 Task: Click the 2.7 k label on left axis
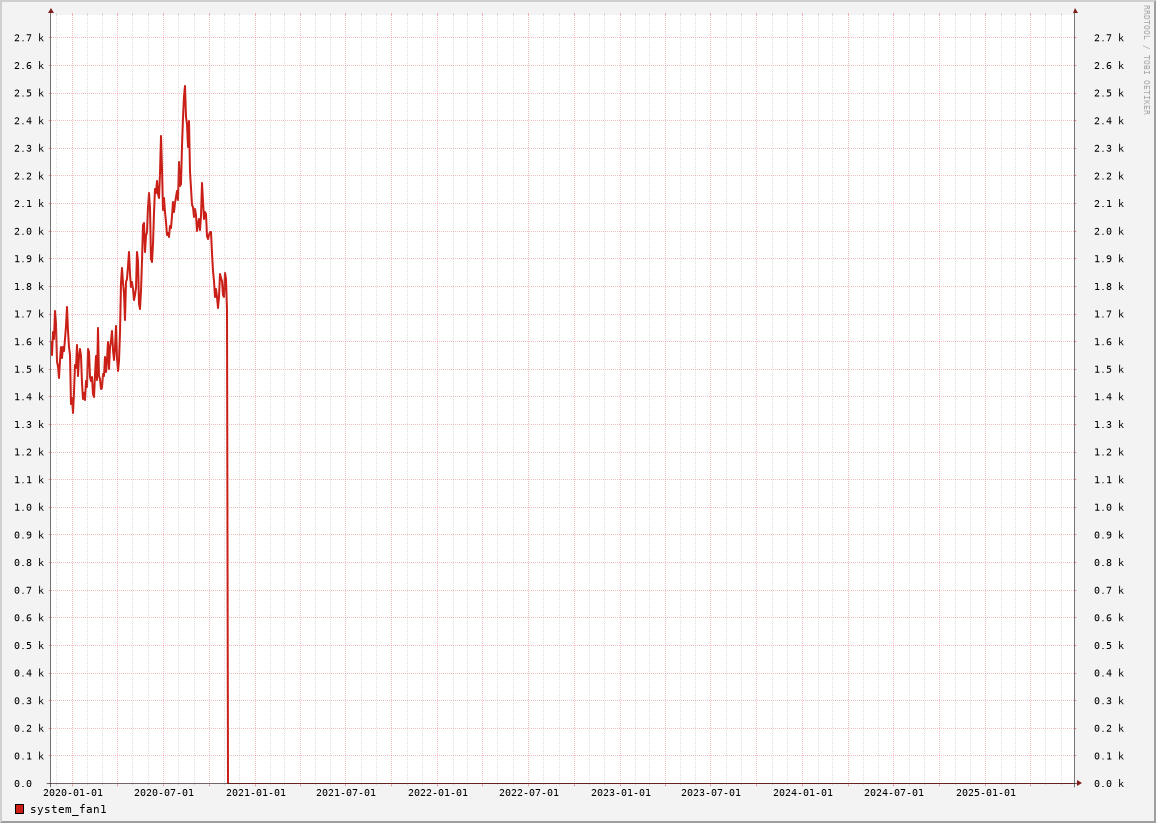29,38
